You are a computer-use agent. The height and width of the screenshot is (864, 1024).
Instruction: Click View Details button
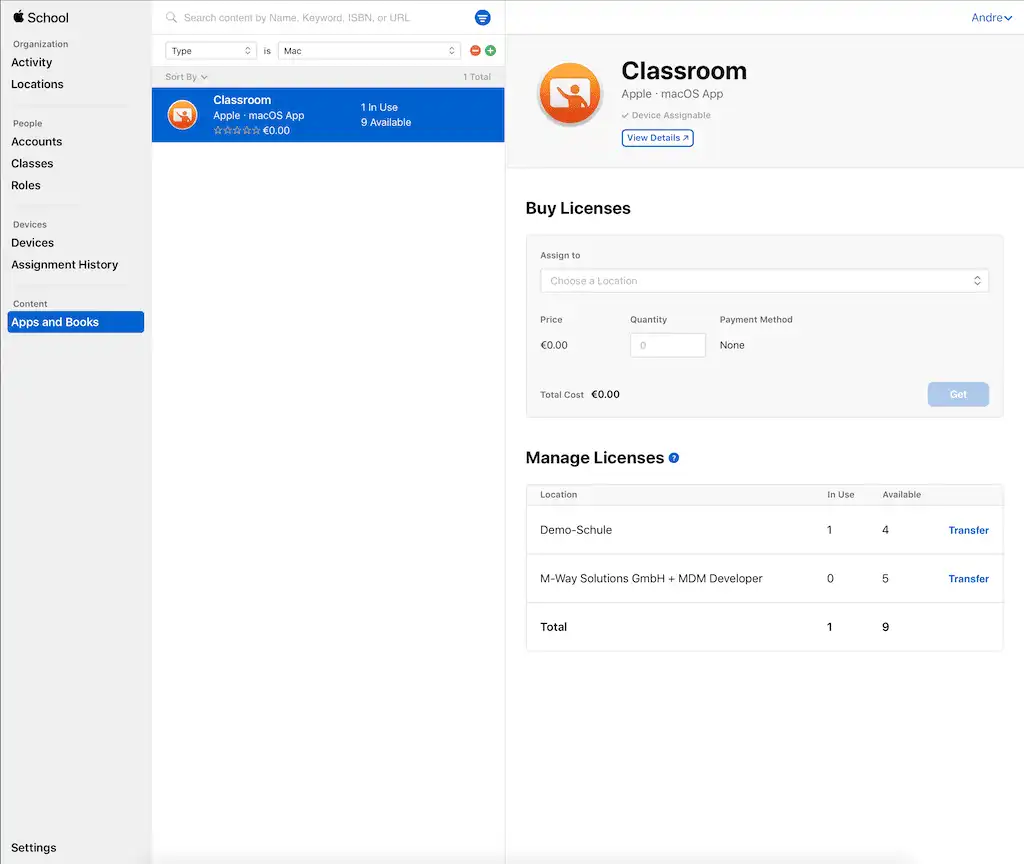[x=657, y=138]
